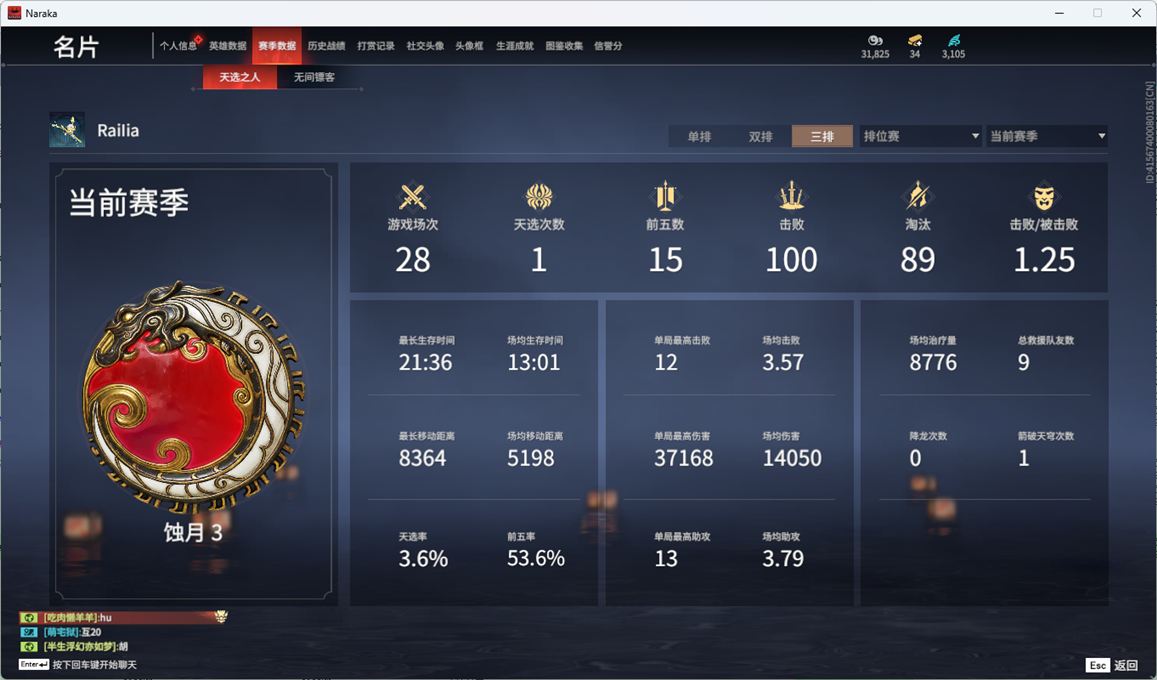
Task: Click the treasure ticket currency icon showing 34
Action: click(x=915, y=40)
